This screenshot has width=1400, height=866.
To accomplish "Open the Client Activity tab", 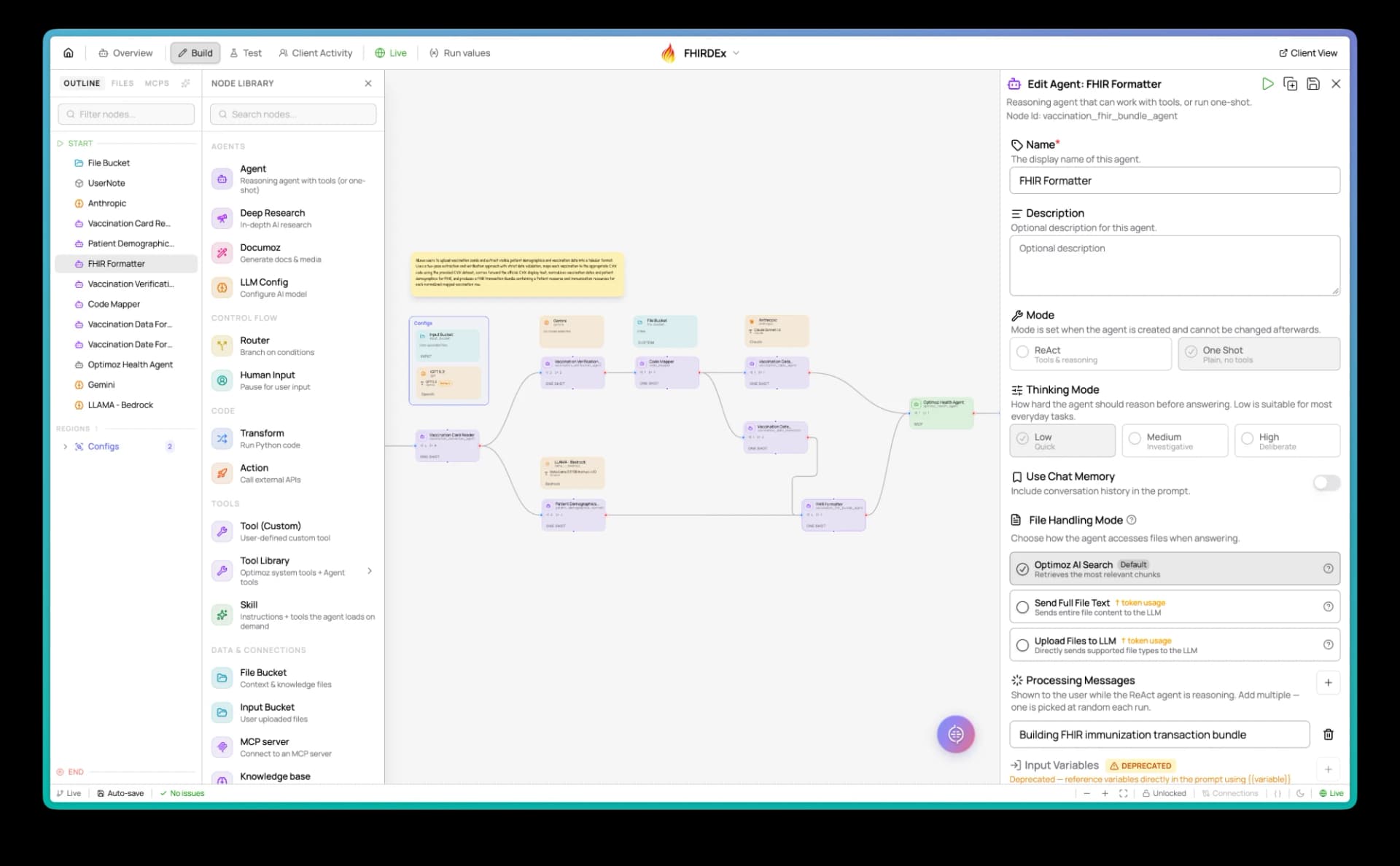I will 315,52.
